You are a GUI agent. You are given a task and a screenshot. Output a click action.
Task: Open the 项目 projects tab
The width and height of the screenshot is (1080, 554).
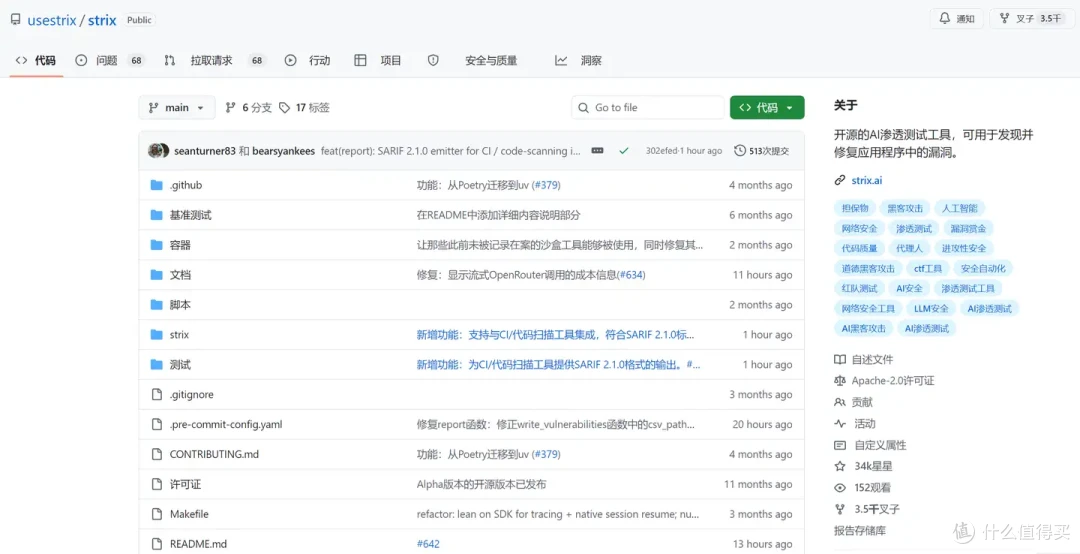pos(378,61)
